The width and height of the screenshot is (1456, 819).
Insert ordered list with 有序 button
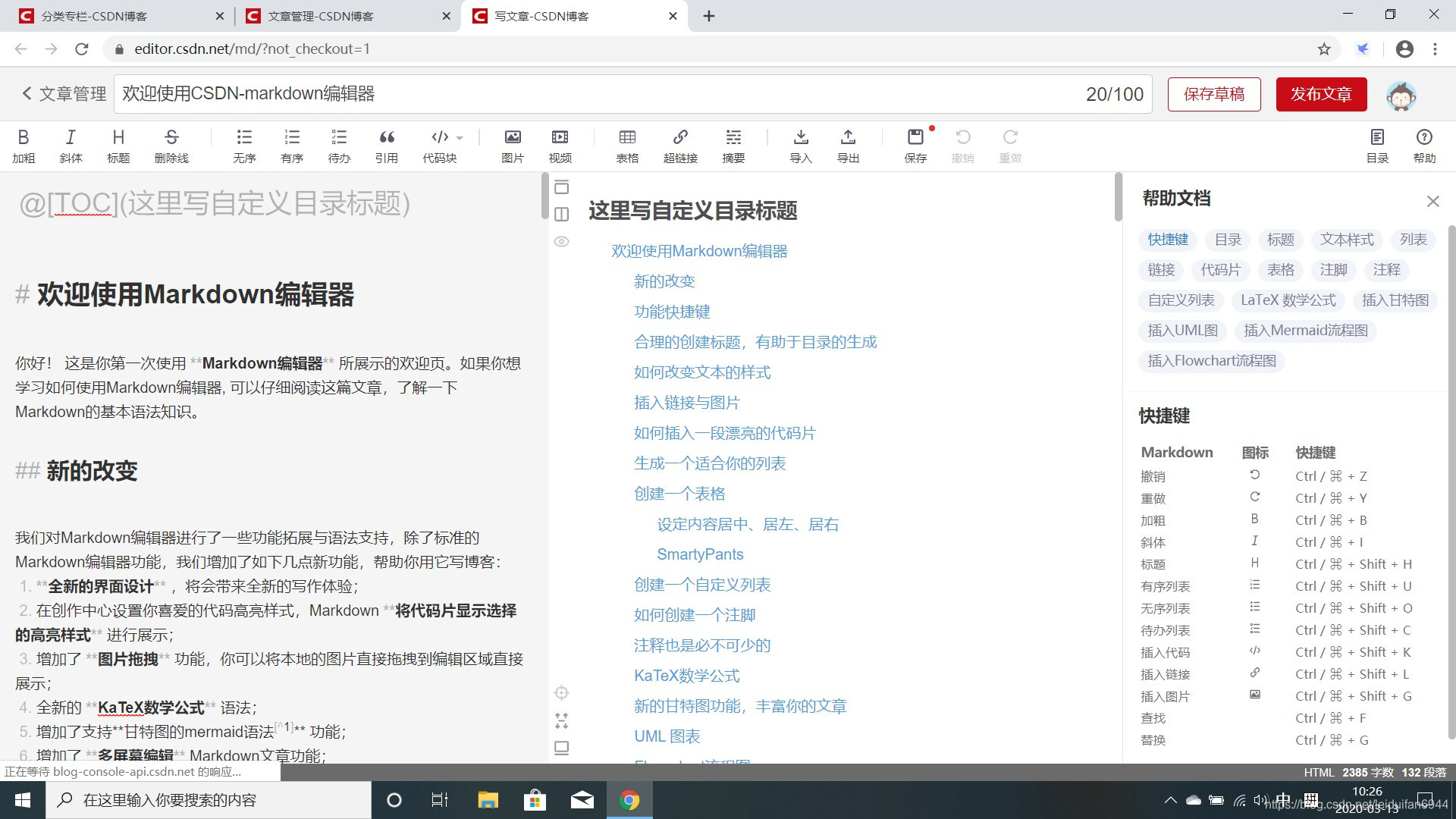292,146
